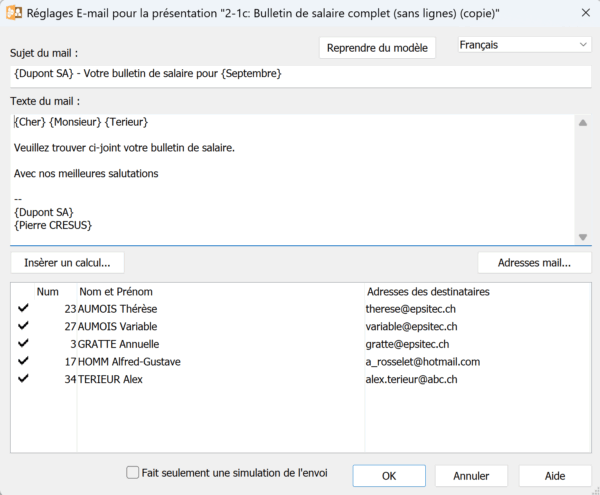Open the Français language dropdown
Viewport: 600px width, 495px height.
pos(523,45)
